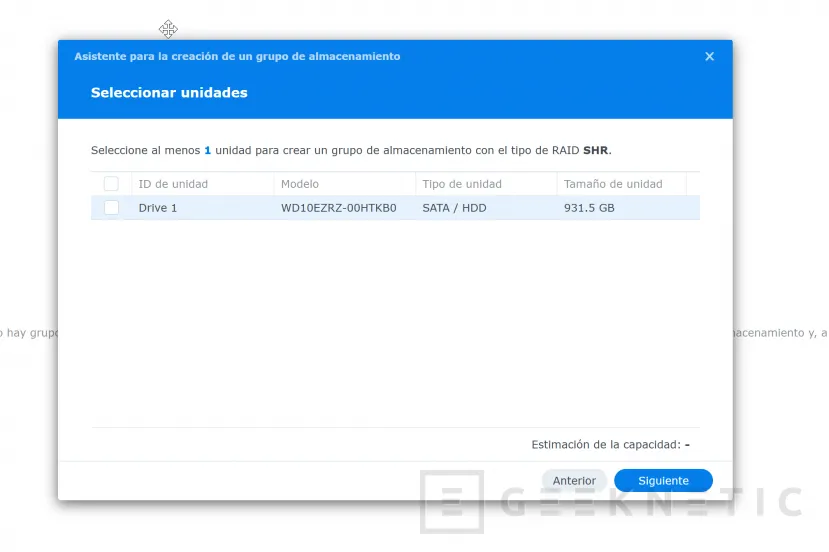Click the Modelo column header
829x552 pixels.
tap(300, 184)
